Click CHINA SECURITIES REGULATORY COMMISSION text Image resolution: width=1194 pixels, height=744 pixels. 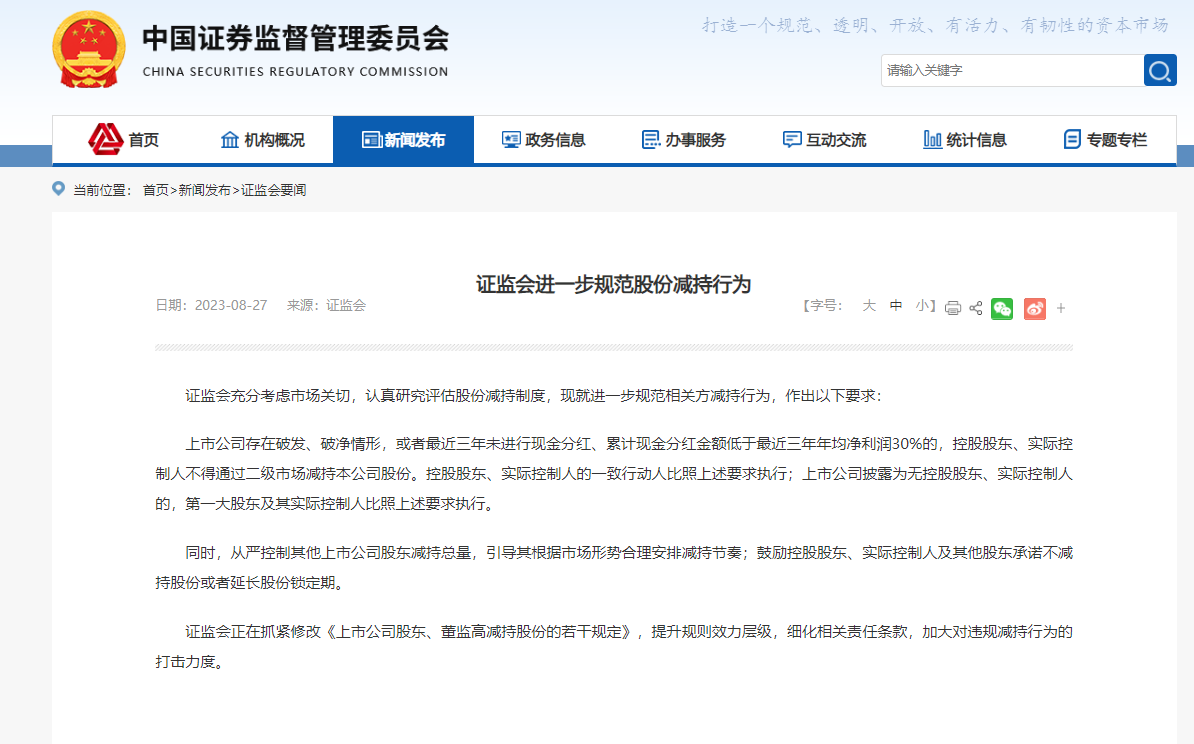(295, 72)
